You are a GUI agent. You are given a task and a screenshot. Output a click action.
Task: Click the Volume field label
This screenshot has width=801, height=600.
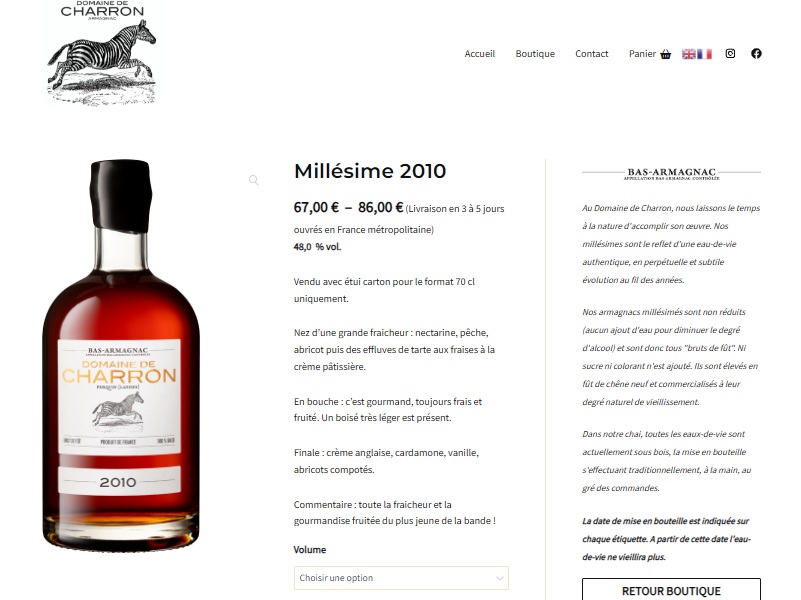[x=310, y=549]
